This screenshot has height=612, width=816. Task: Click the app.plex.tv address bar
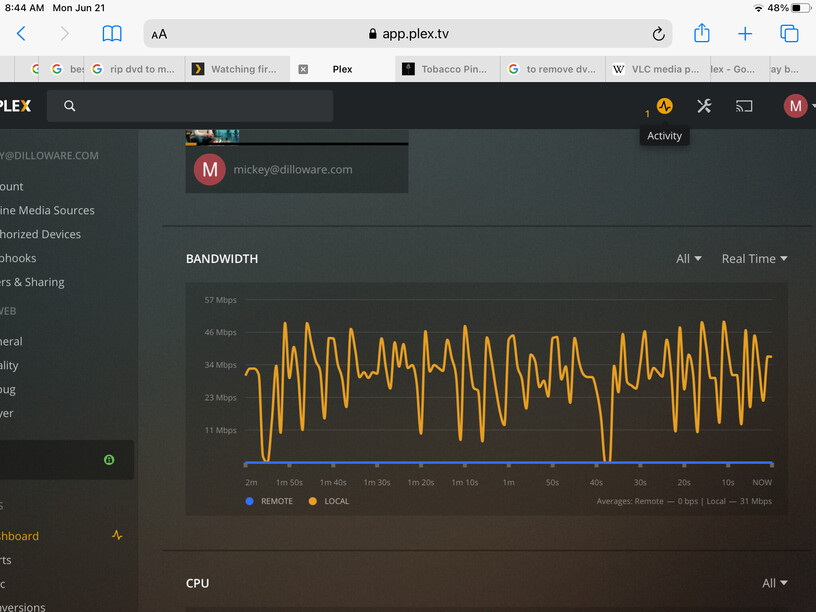(408, 34)
